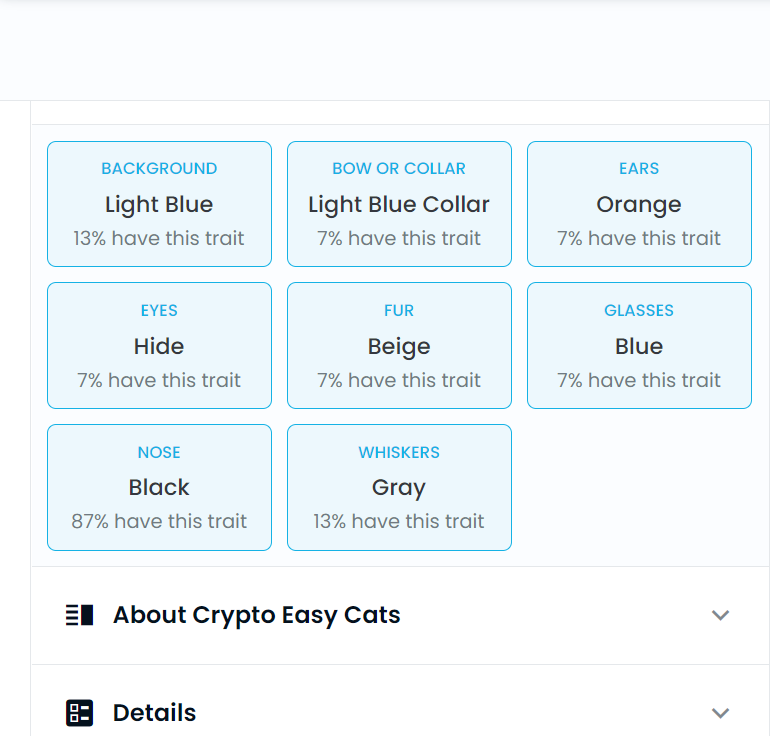Click the 'Orange' ears value text
This screenshot has height=736, width=770.
639,205
